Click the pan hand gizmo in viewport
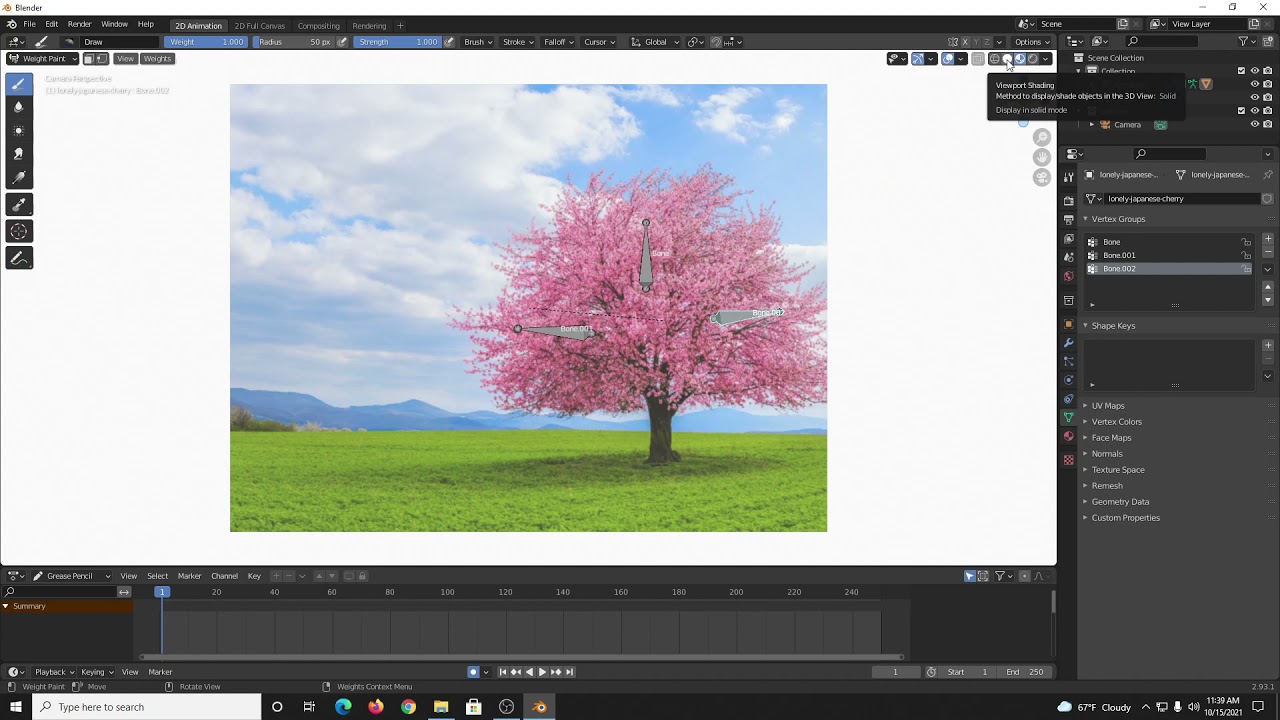Viewport: 1280px width, 720px height. pos(1042,157)
